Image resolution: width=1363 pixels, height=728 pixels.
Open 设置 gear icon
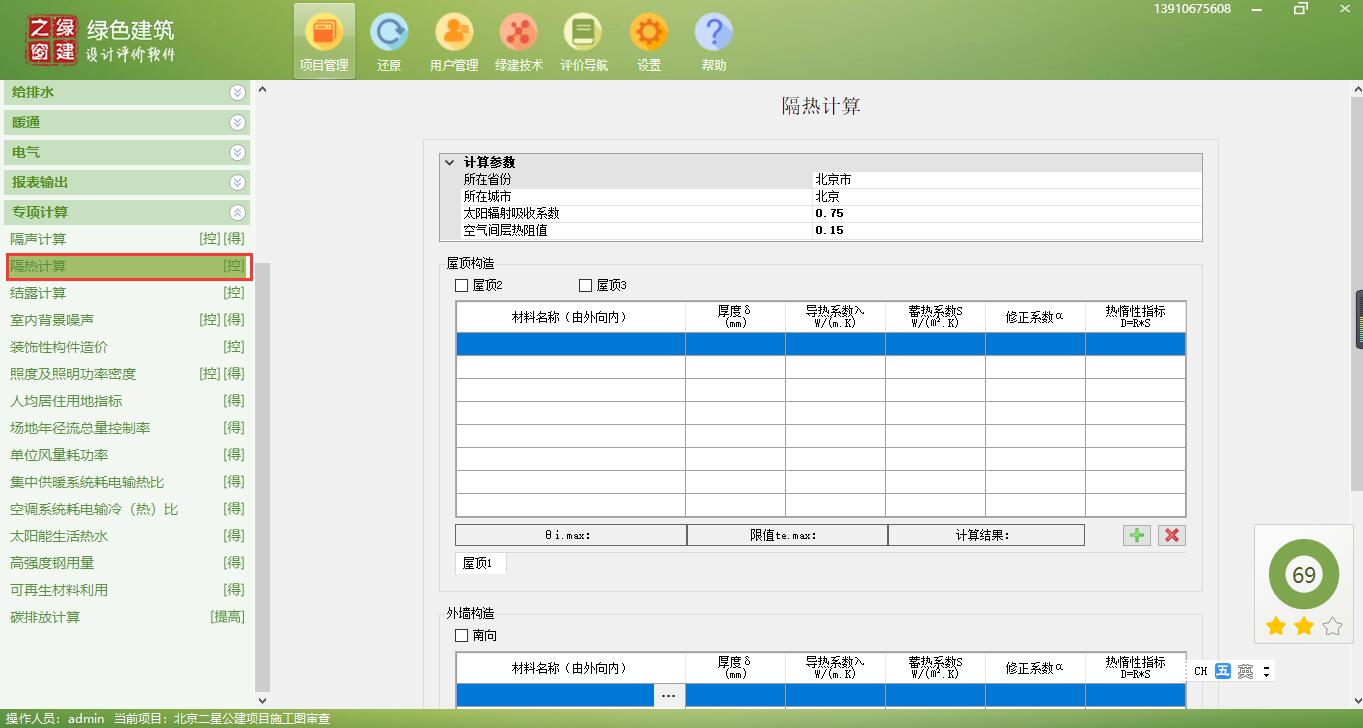click(649, 41)
